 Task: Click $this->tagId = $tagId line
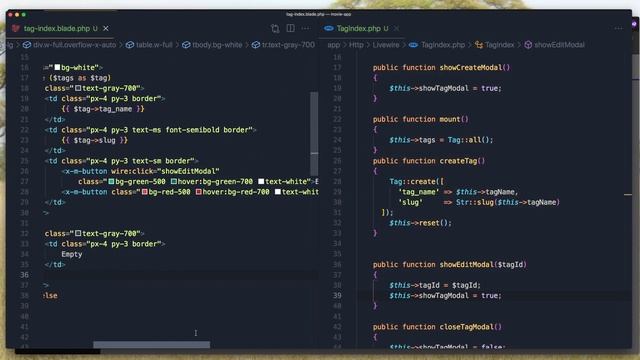tap(435, 285)
